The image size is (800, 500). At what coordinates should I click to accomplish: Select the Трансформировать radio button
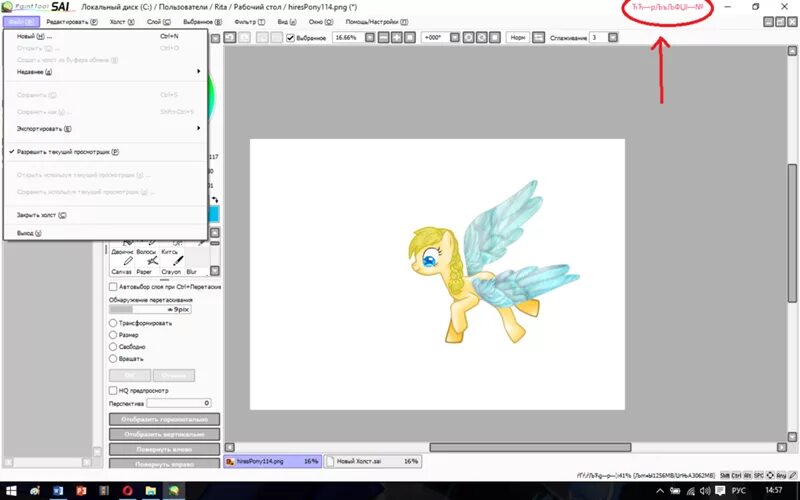pos(113,323)
